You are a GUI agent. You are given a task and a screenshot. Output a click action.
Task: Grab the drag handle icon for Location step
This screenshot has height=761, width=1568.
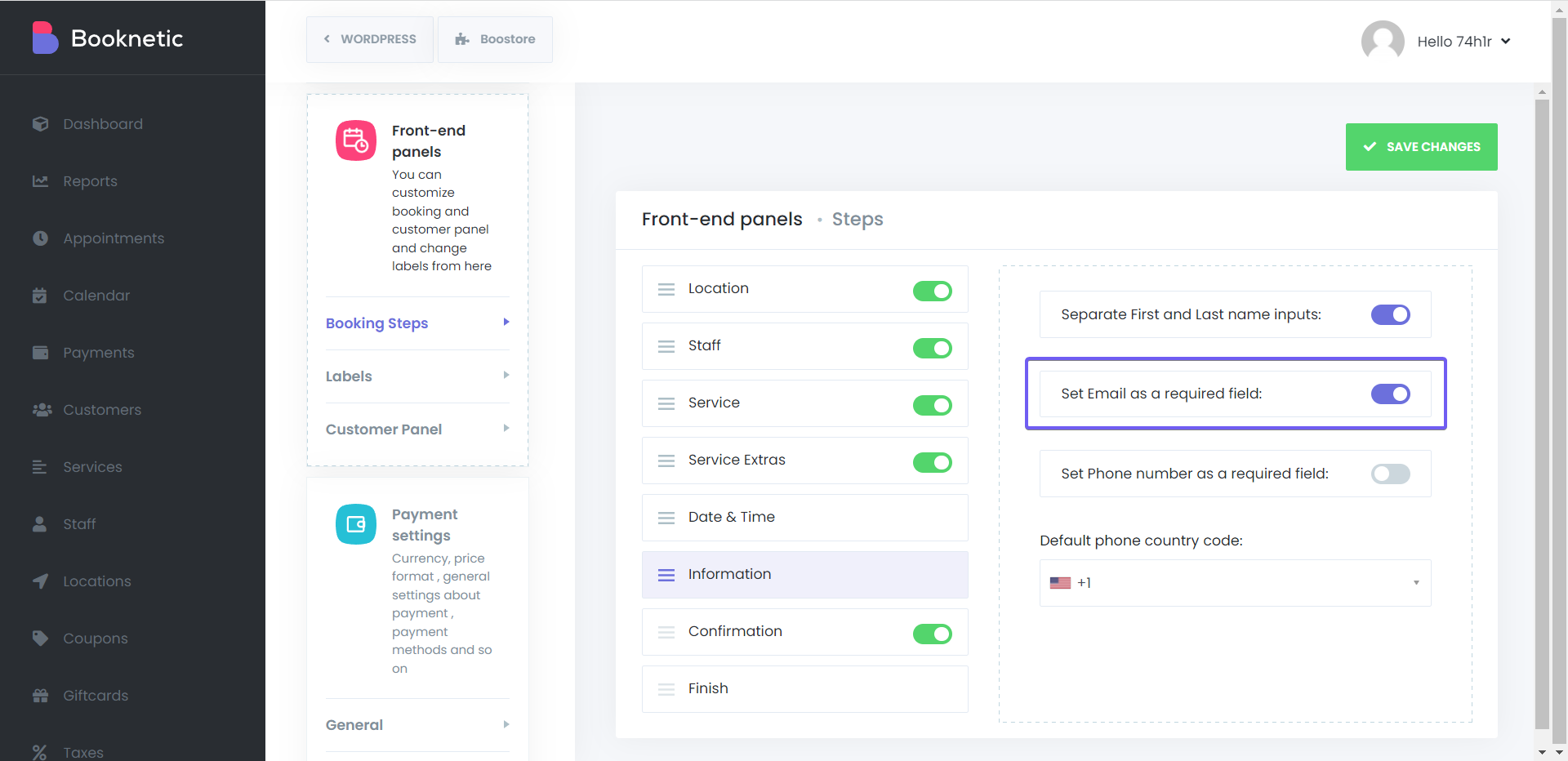[666, 289]
